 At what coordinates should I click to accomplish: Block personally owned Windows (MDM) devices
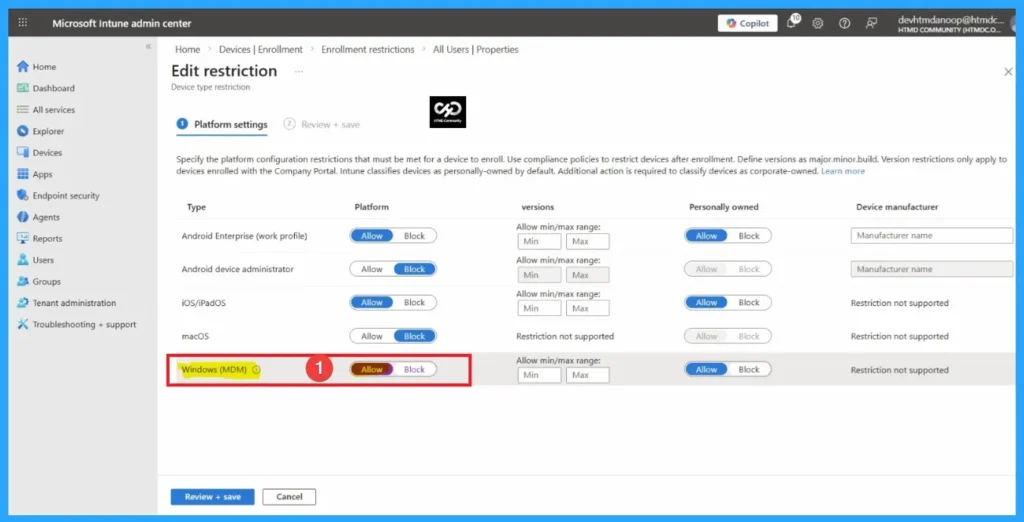(x=749, y=370)
